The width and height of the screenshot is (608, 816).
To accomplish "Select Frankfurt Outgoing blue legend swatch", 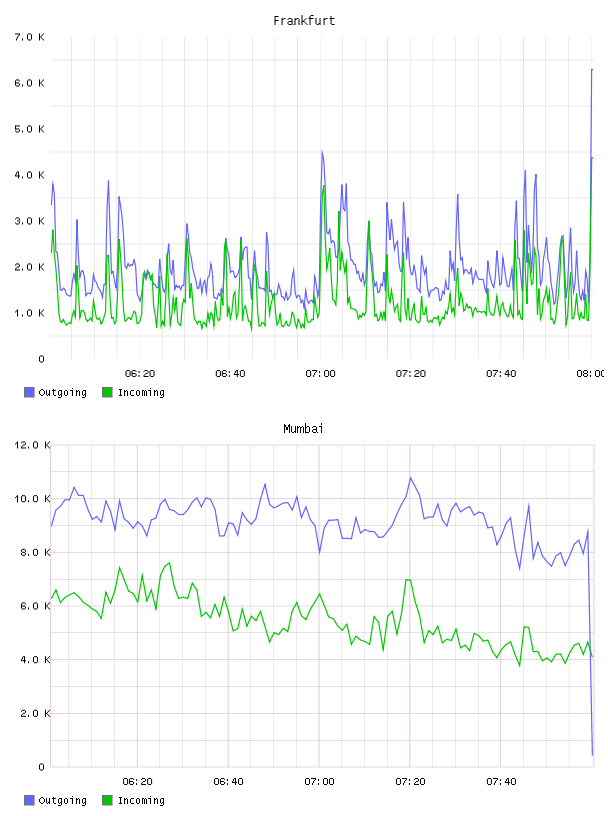I will pyautogui.click(x=29, y=392).
